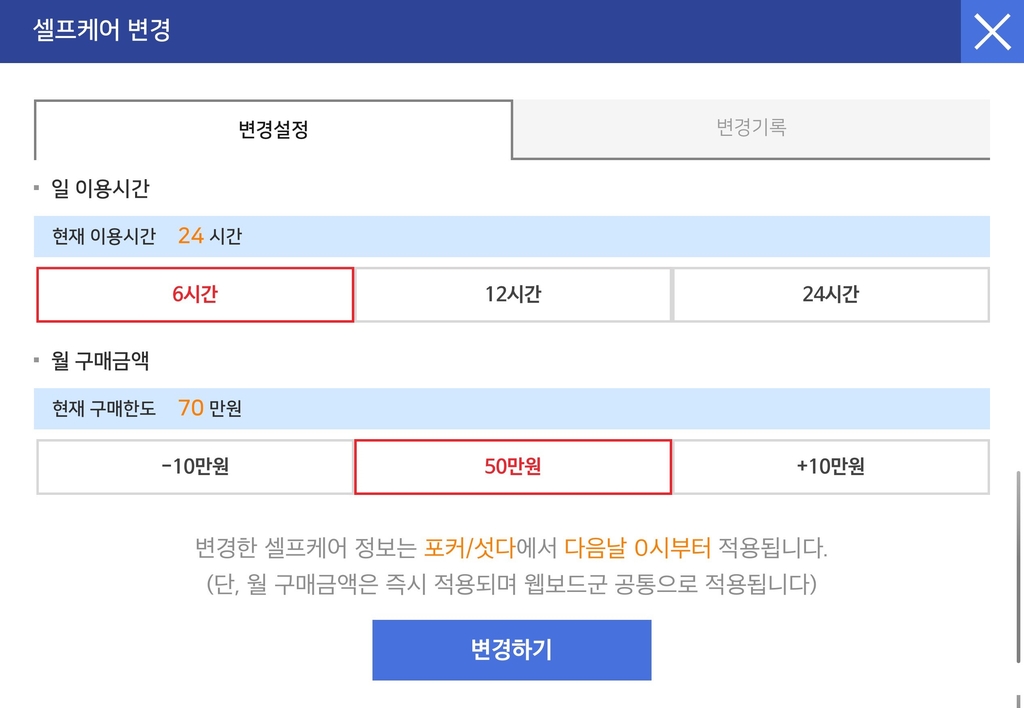Close the 셀프케어 변경 dialog with X

point(991,32)
